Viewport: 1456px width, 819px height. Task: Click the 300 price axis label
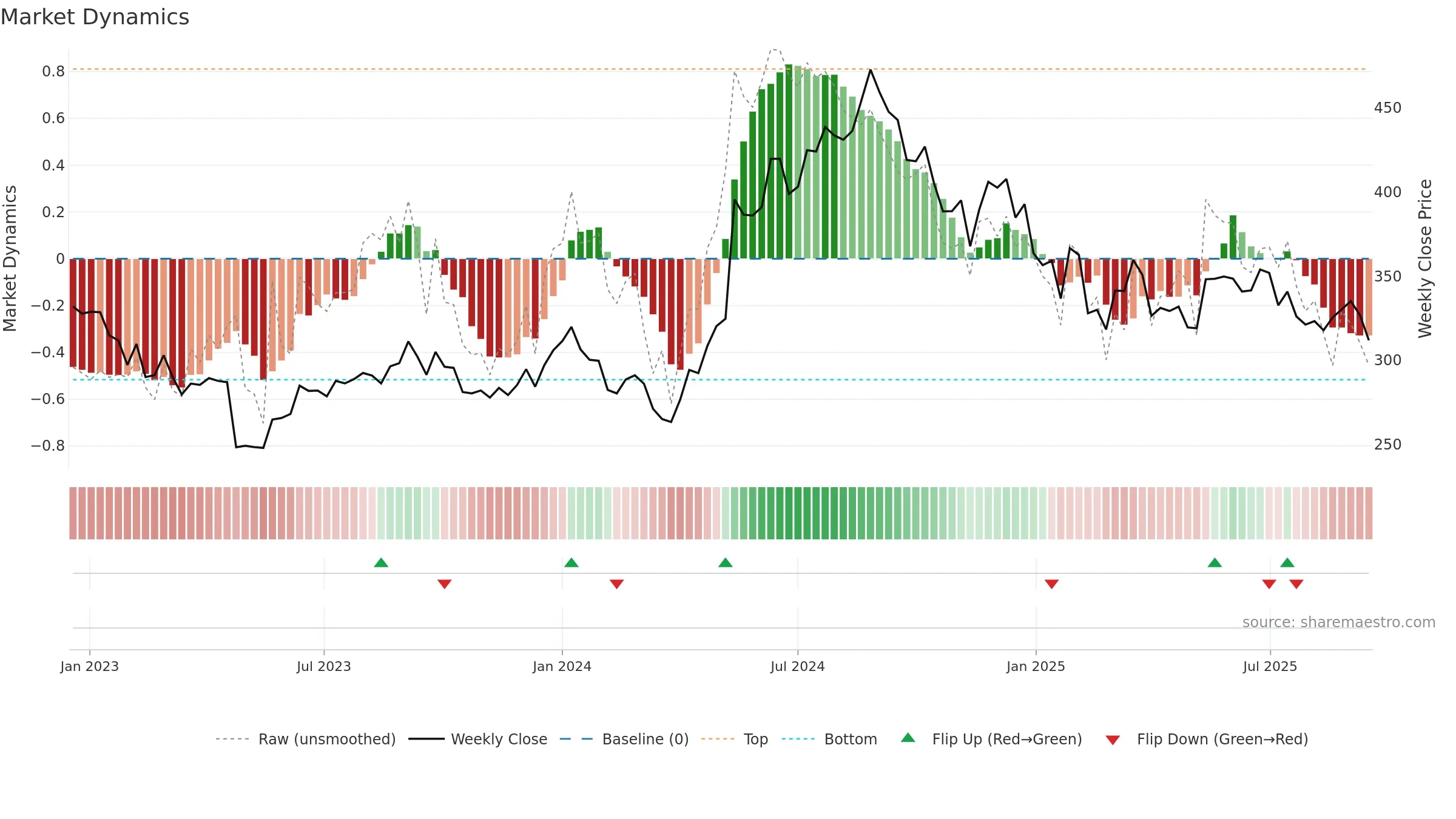[x=1388, y=360]
